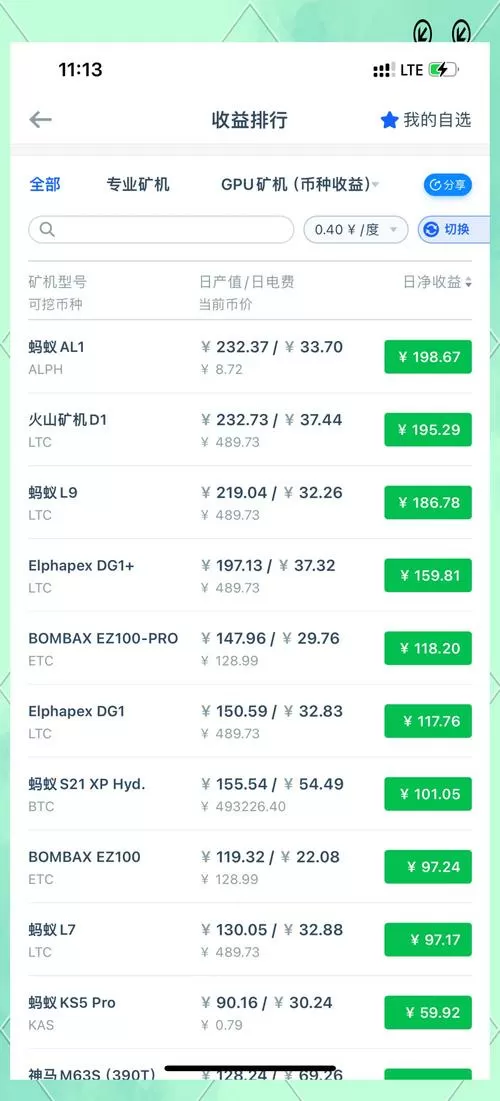The image size is (500, 1101).
Task: Open the 蚂蚁 L9 miner row
Action: [x=250, y=503]
